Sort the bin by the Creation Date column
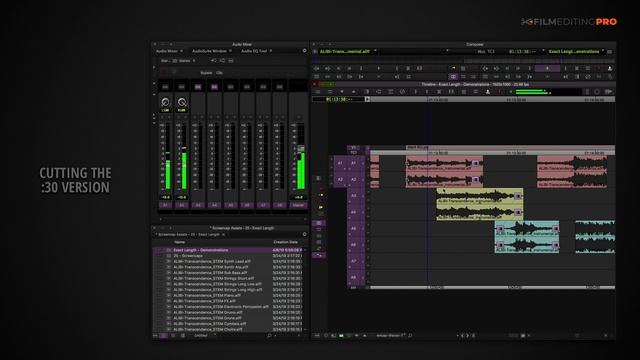The height and width of the screenshot is (360, 640). pyautogui.click(x=285, y=242)
